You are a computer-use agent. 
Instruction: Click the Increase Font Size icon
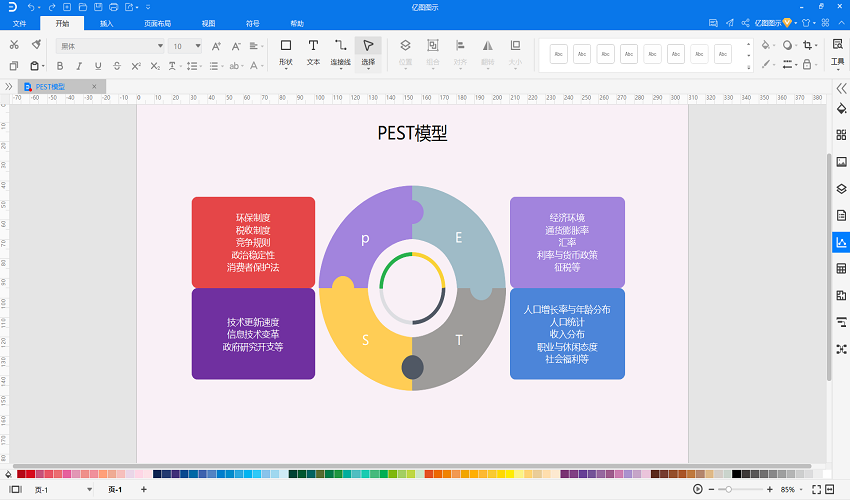tap(218, 46)
